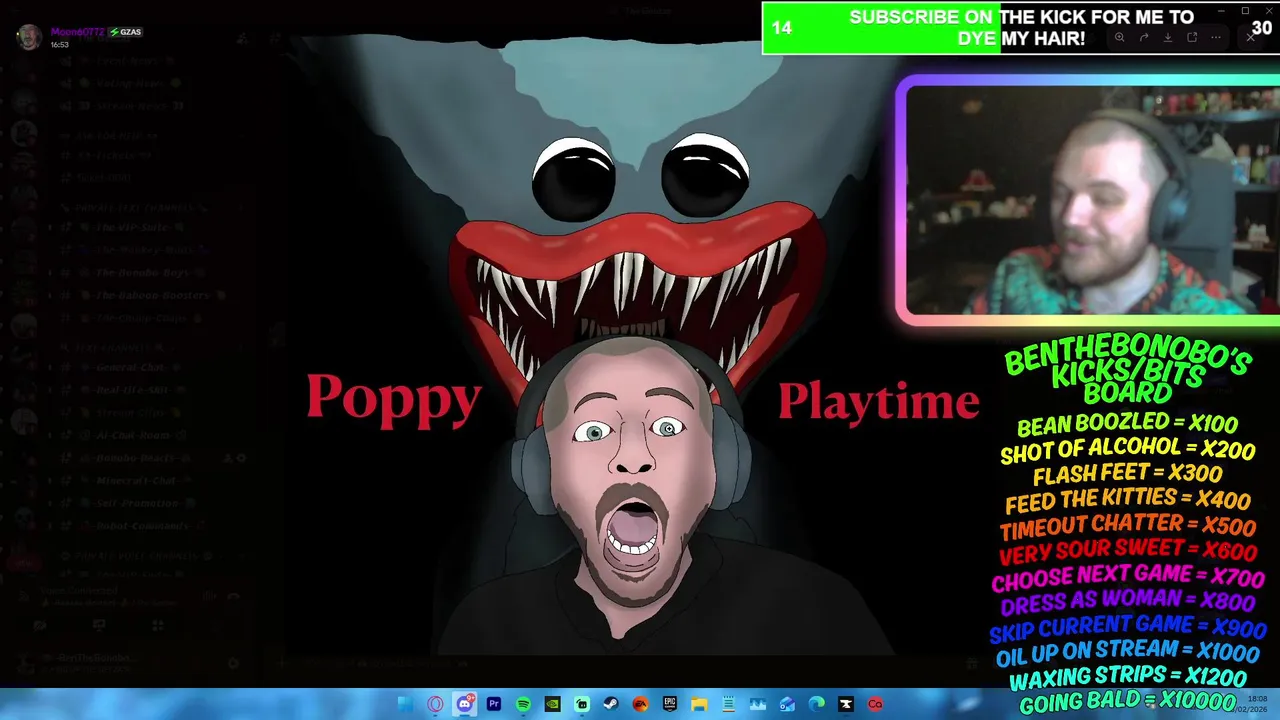Open the red Ca app in the taskbar
The height and width of the screenshot is (720, 1280).
[x=875, y=704]
